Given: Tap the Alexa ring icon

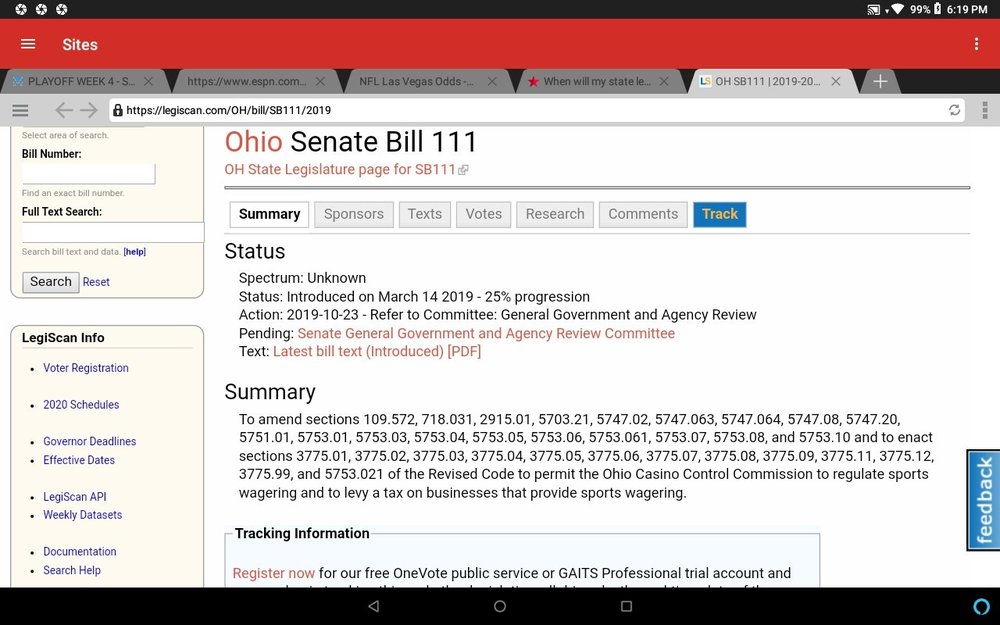Looking at the screenshot, I should tap(982, 606).
